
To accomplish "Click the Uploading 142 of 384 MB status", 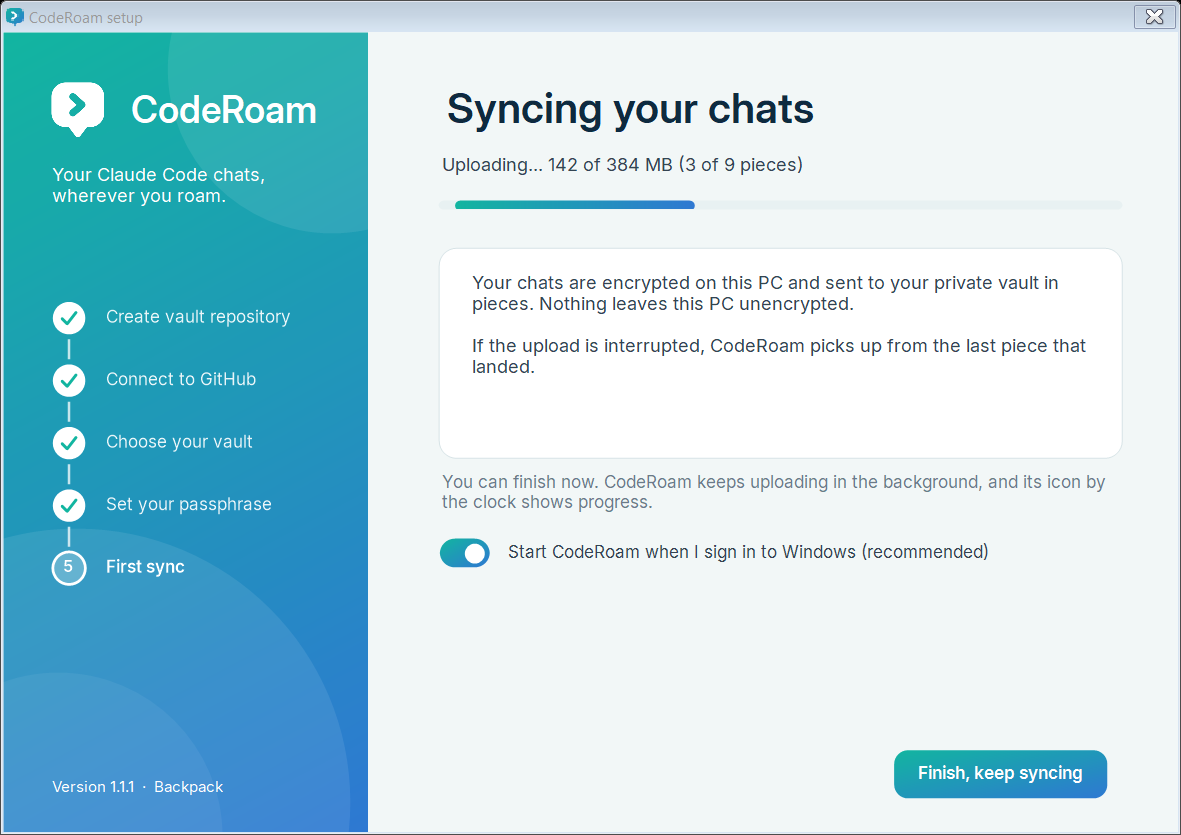I will coord(622,165).
